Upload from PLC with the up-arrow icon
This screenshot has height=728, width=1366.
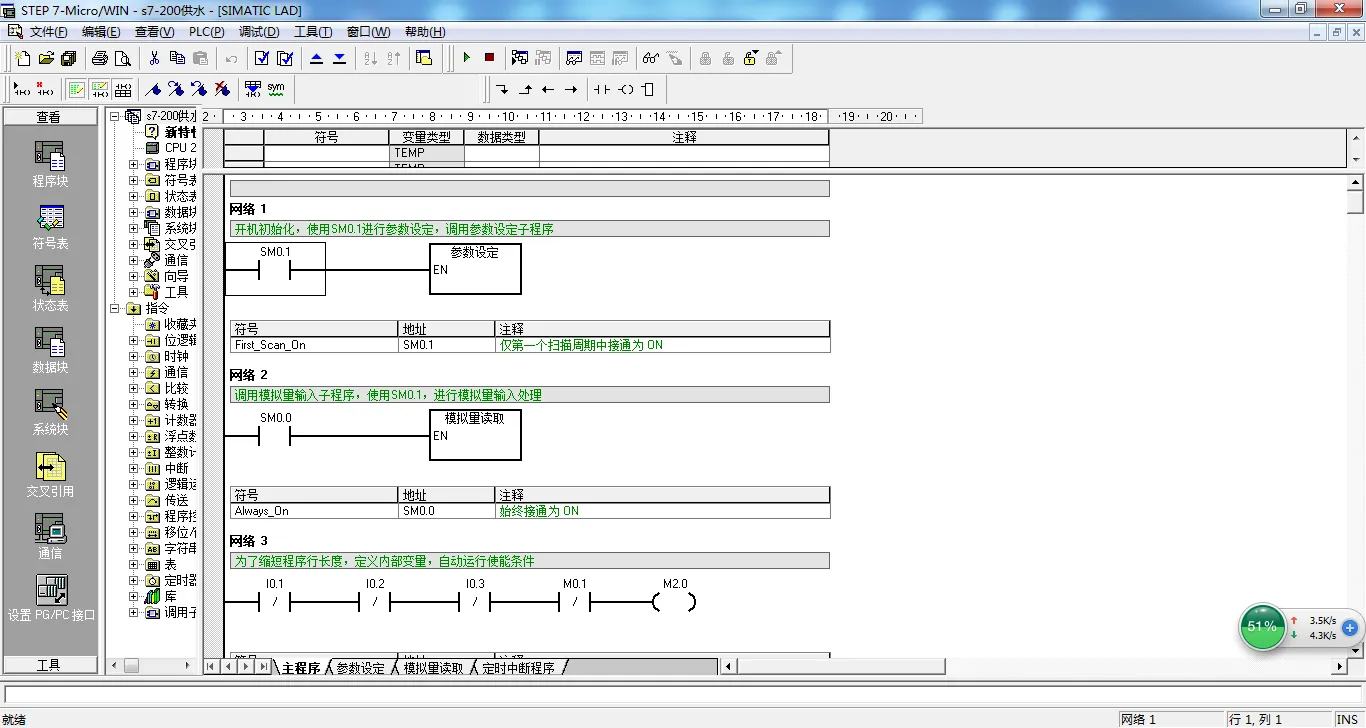317,58
